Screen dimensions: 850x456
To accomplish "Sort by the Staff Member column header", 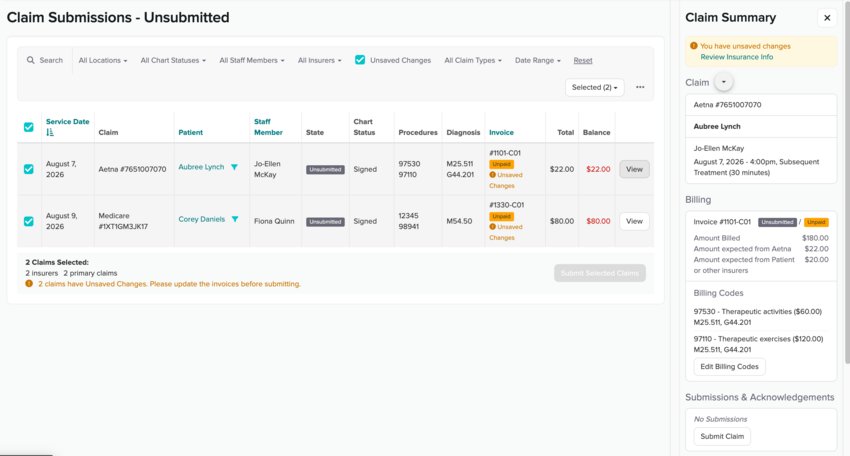I will coord(268,127).
